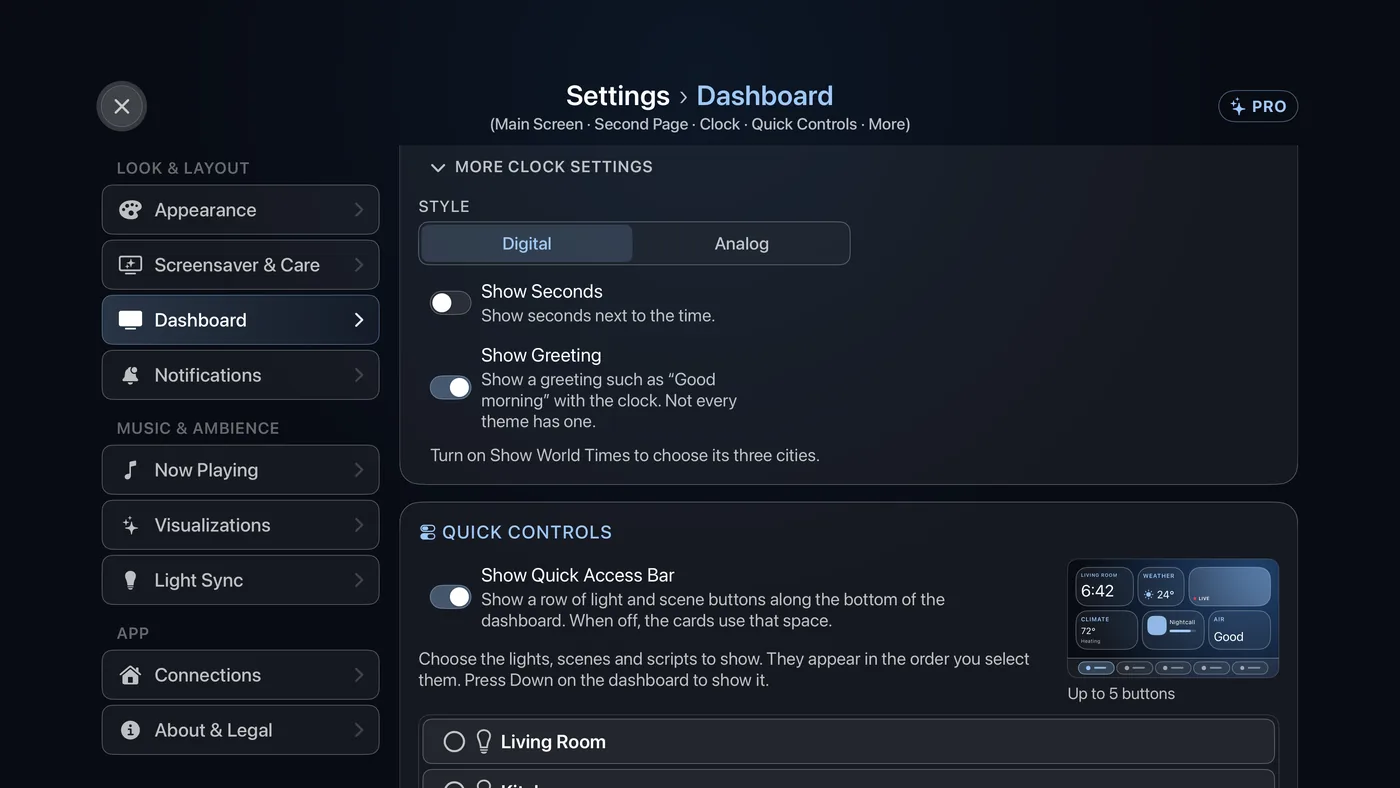Click the chevron on the Connections row
Viewport: 1400px width, 788px height.
[x=359, y=675]
